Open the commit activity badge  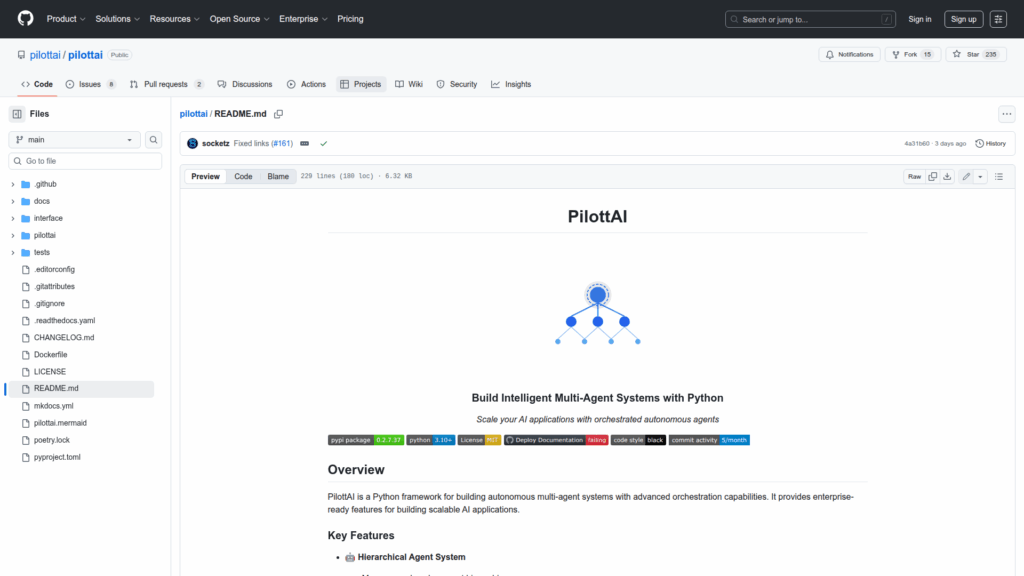point(709,440)
